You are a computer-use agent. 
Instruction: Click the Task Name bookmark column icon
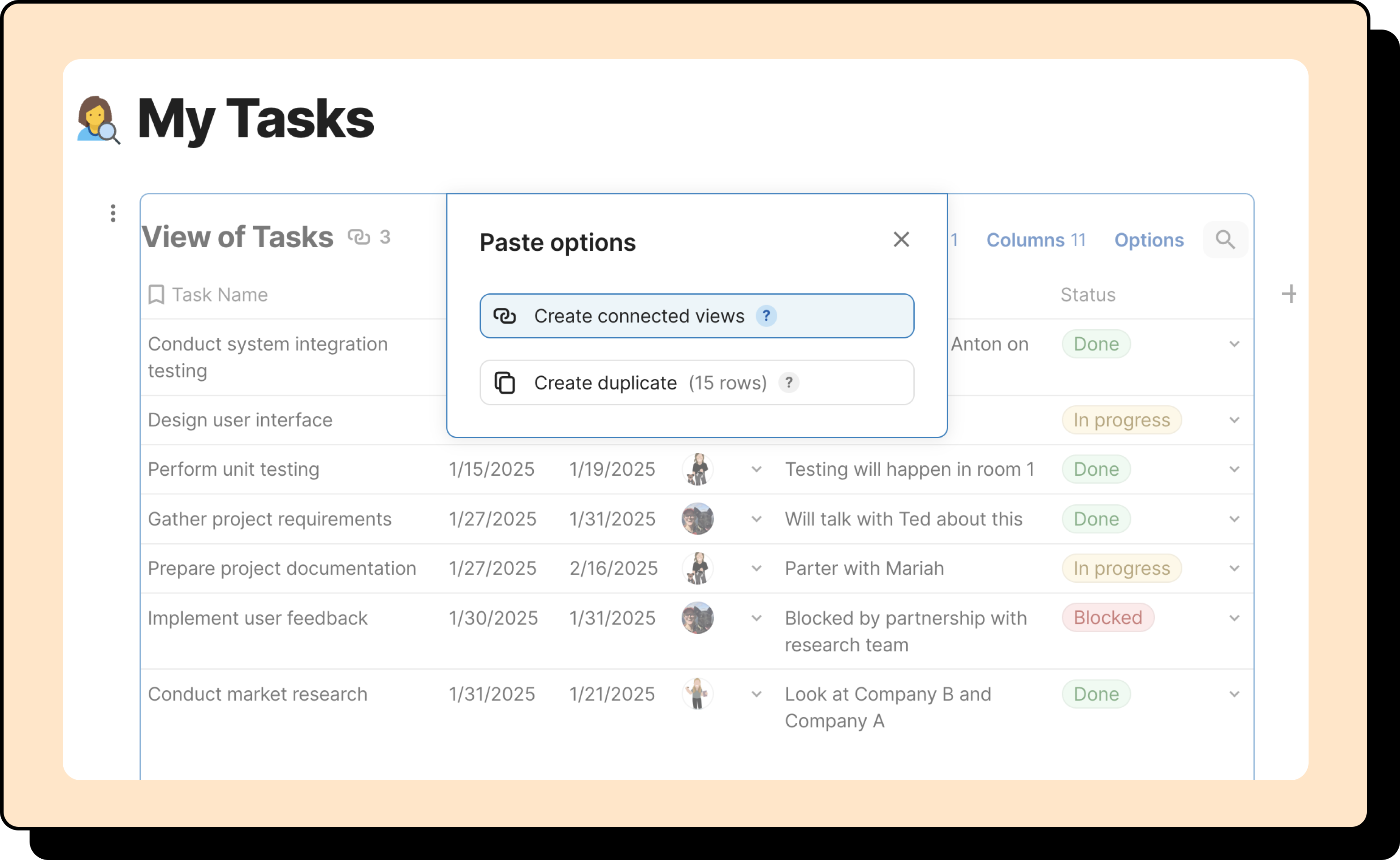[156, 295]
